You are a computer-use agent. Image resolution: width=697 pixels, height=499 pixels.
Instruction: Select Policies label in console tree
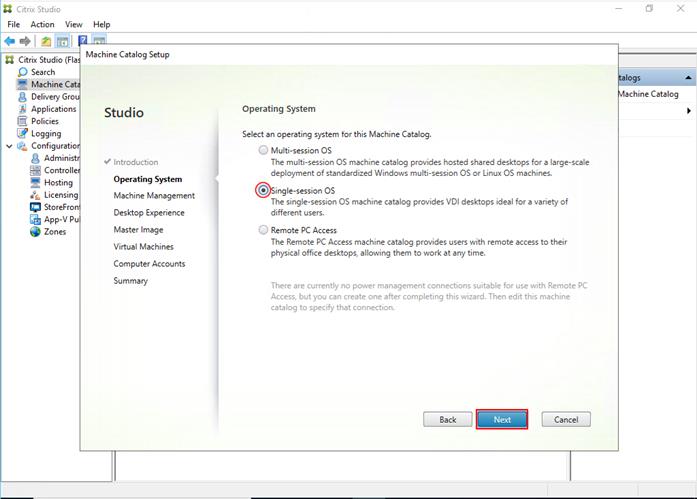point(44,121)
